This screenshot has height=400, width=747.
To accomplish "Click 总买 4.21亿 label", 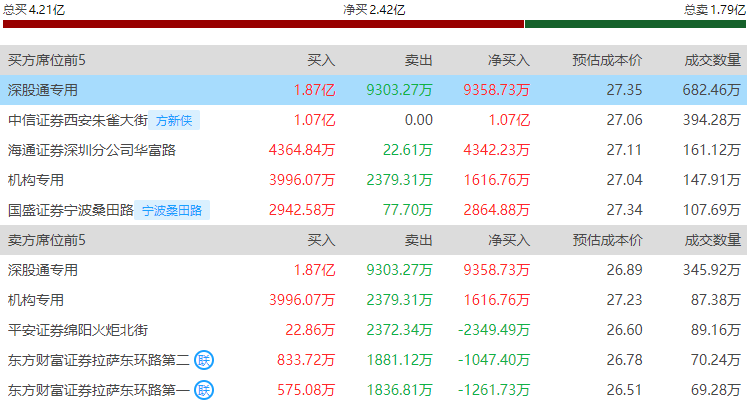I will pyautogui.click(x=34, y=9).
